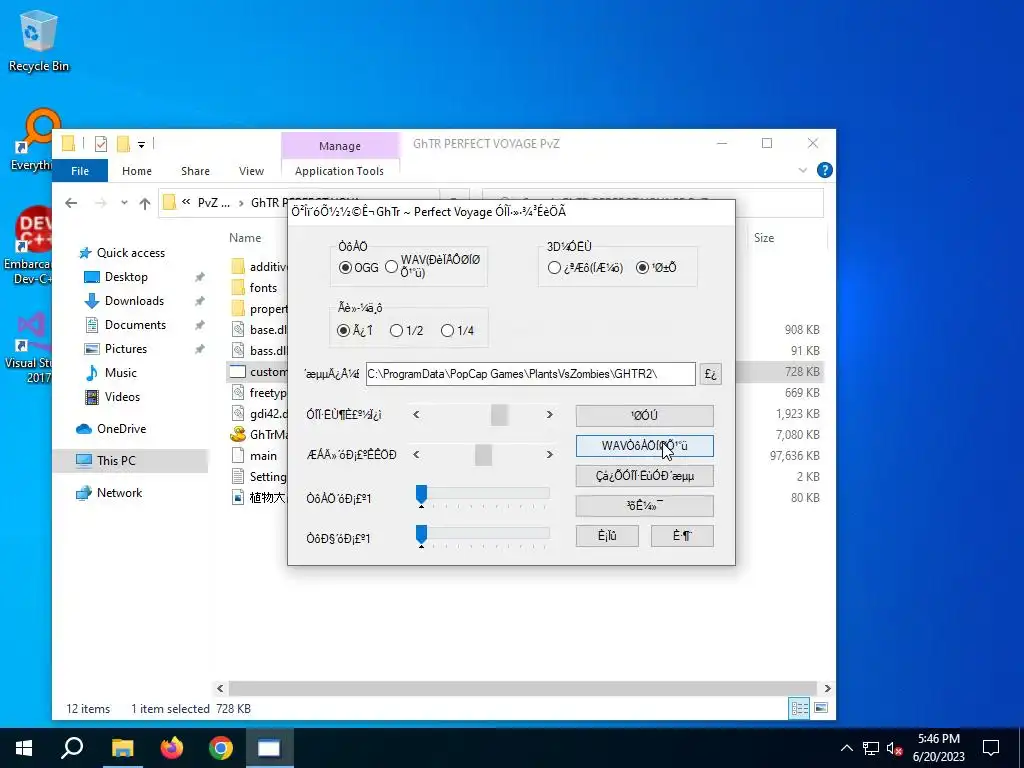Switch to large icons view in Explorer
The image size is (1024, 768).
tap(821, 709)
